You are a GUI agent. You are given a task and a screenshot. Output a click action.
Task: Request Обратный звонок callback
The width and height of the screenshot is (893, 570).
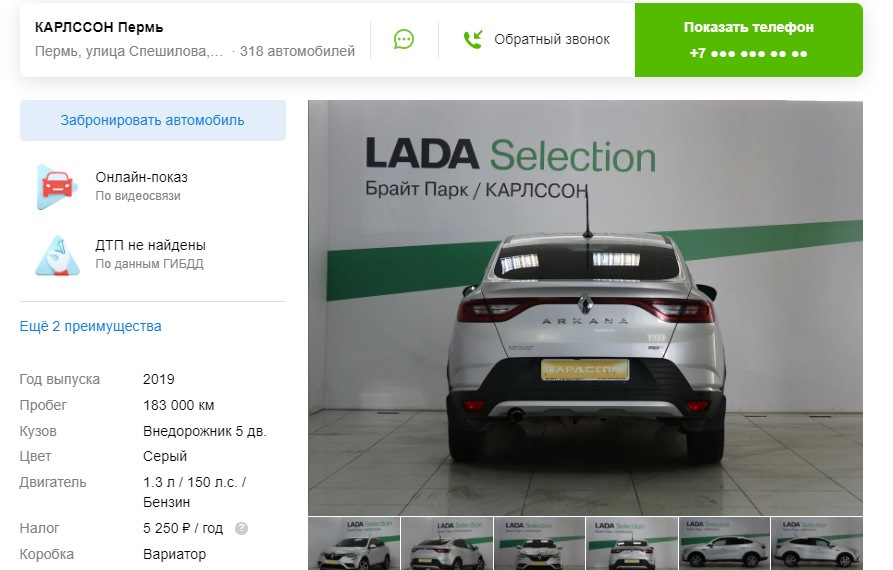(x=551, y=39)
